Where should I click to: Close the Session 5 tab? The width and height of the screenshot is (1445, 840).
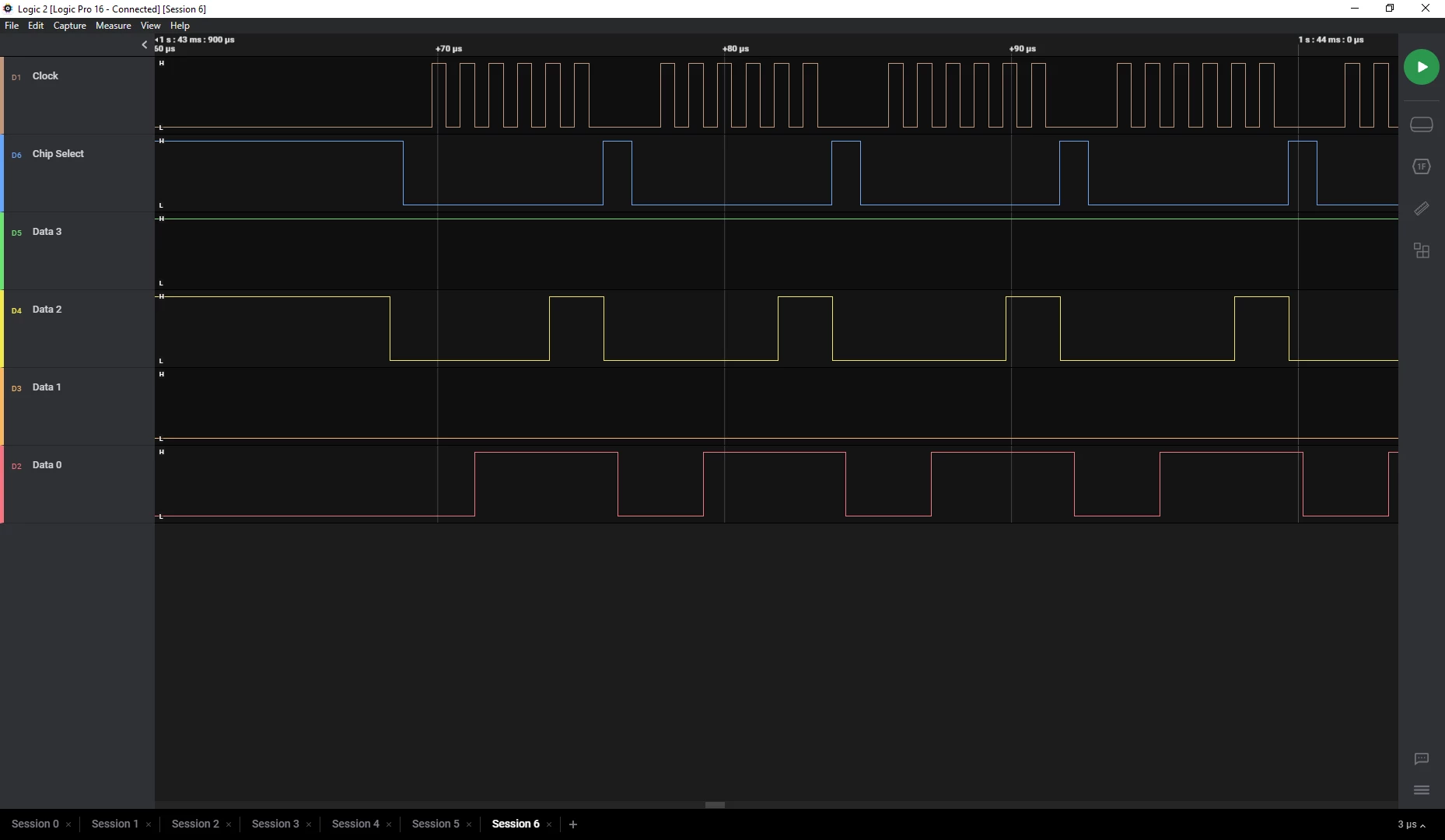click(x=469, y=824)
